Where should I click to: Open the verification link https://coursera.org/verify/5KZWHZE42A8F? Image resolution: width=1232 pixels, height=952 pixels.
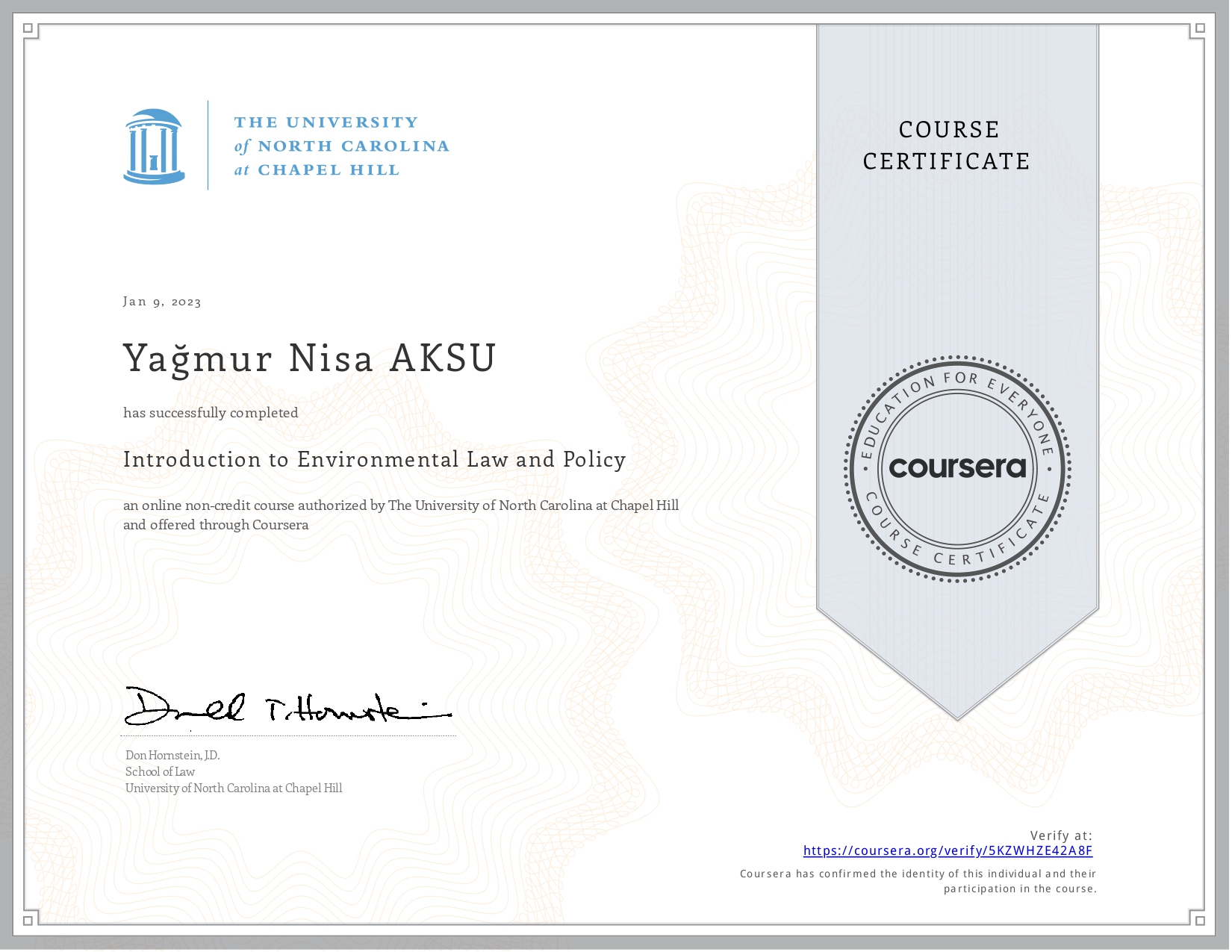pyautogui.click(x=948, y=850)
